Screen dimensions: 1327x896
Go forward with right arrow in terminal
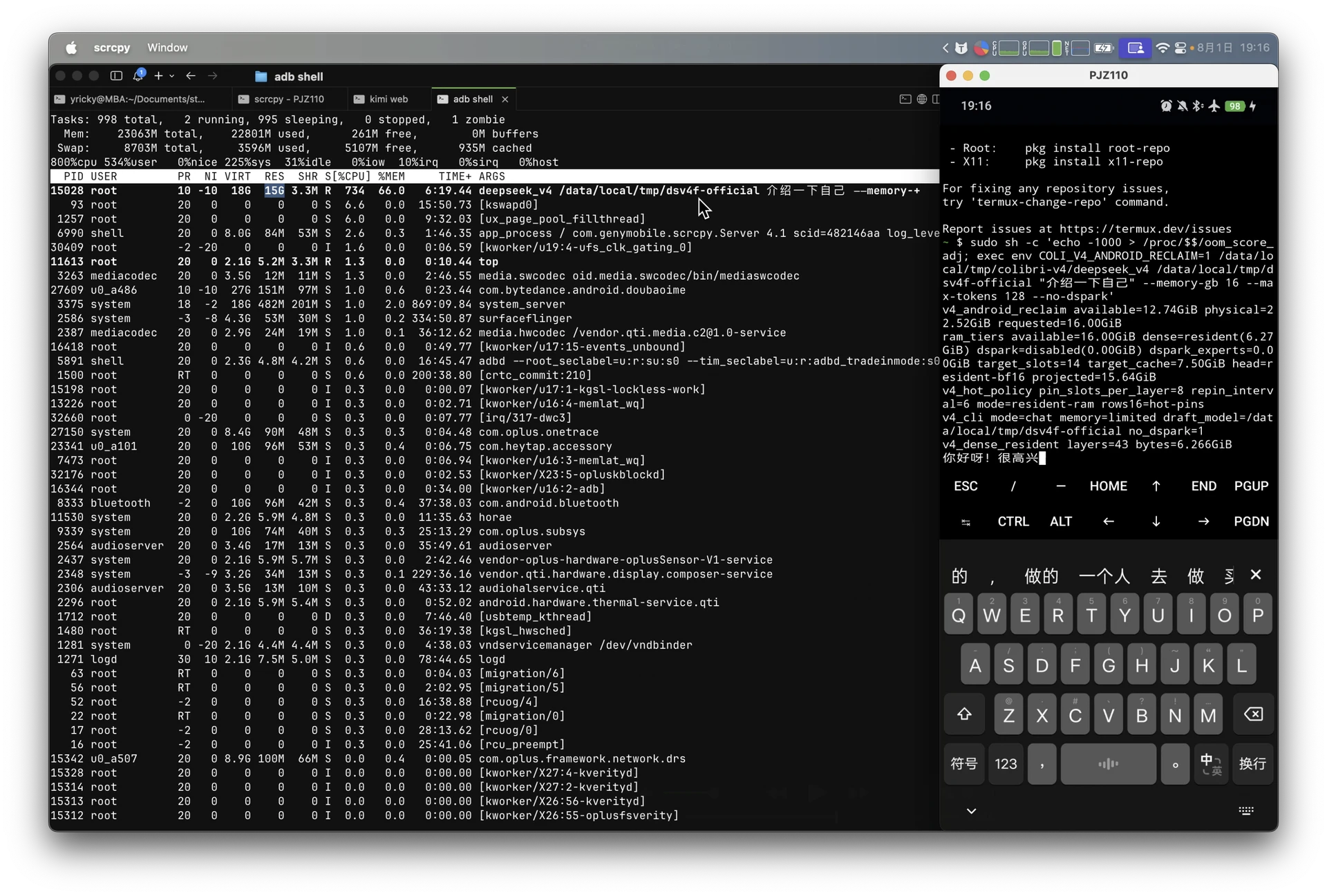(x=213, y=76)
